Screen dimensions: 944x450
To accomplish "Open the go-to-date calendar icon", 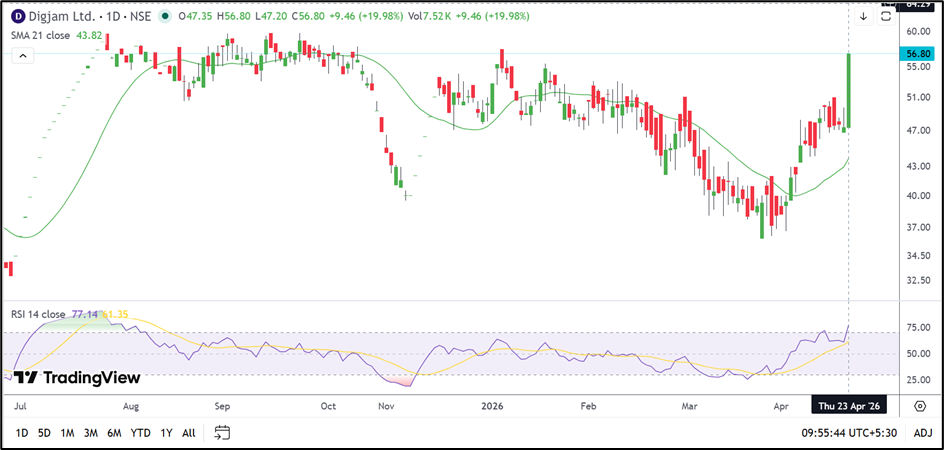I will coord(222,433).
